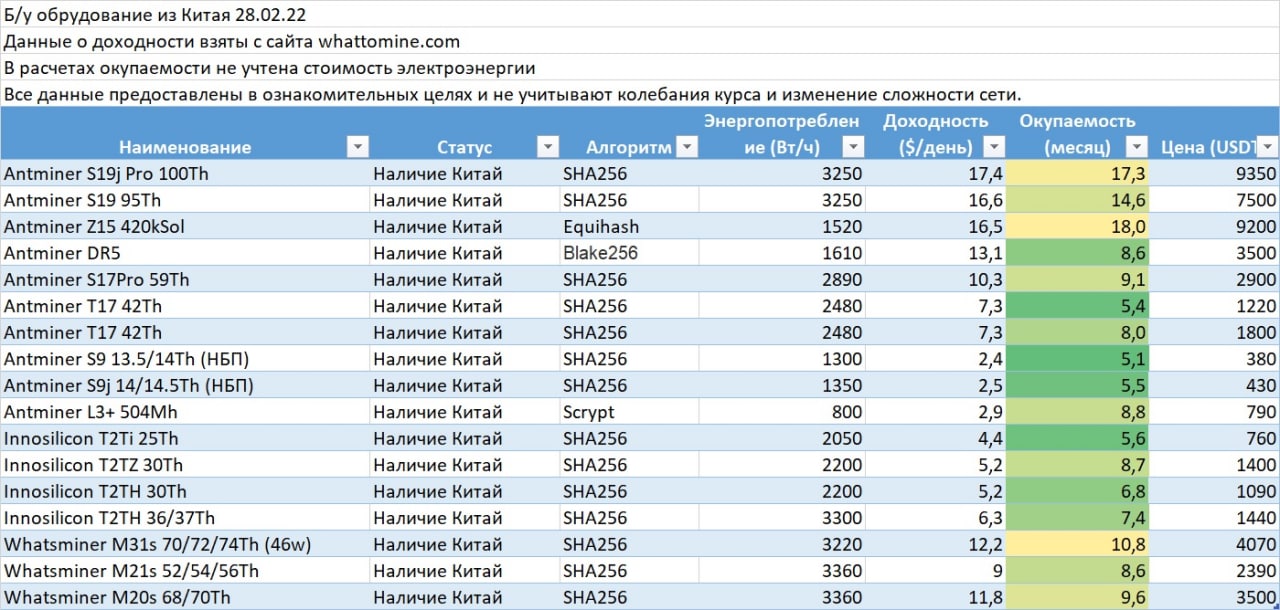Select price cell 380

click(1214, 359)
